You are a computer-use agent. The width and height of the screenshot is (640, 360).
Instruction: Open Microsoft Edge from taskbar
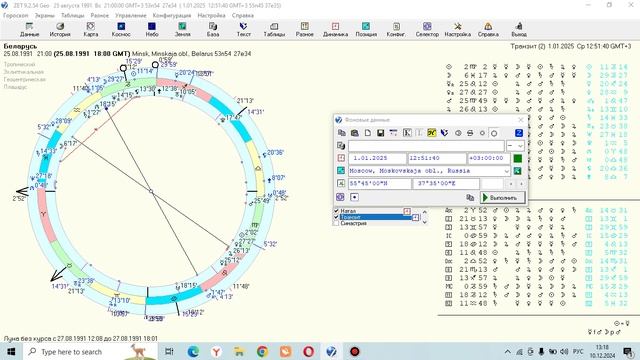[193, 351]
